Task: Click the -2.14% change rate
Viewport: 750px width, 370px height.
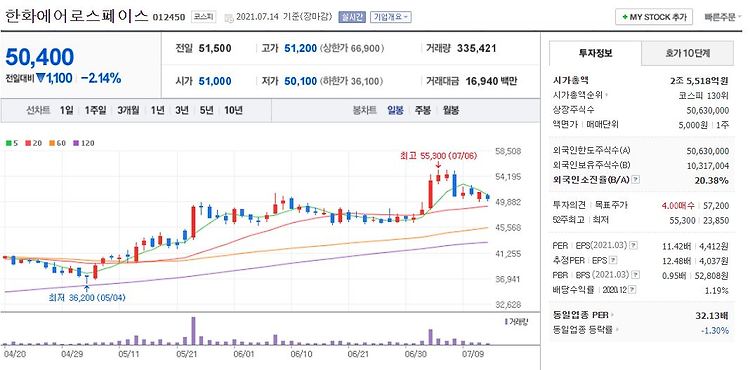Action: pyautogui.click(x=101, y=78)
